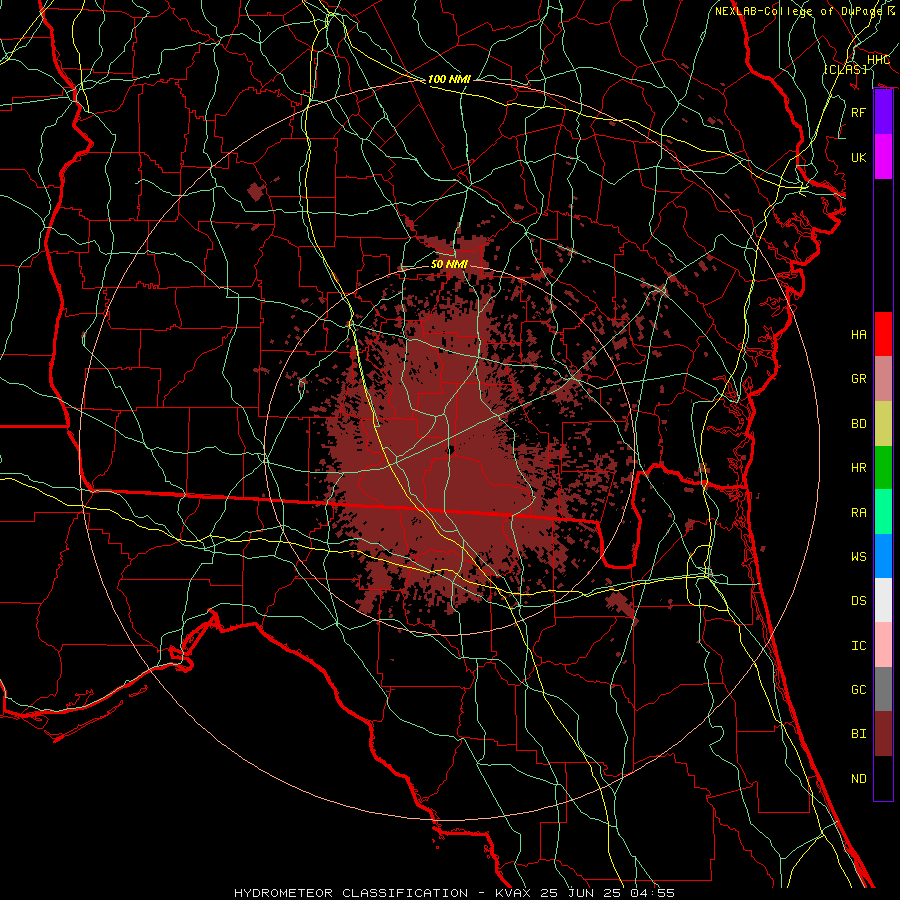Click the ND black legend swatch

(x=883, y=778)
